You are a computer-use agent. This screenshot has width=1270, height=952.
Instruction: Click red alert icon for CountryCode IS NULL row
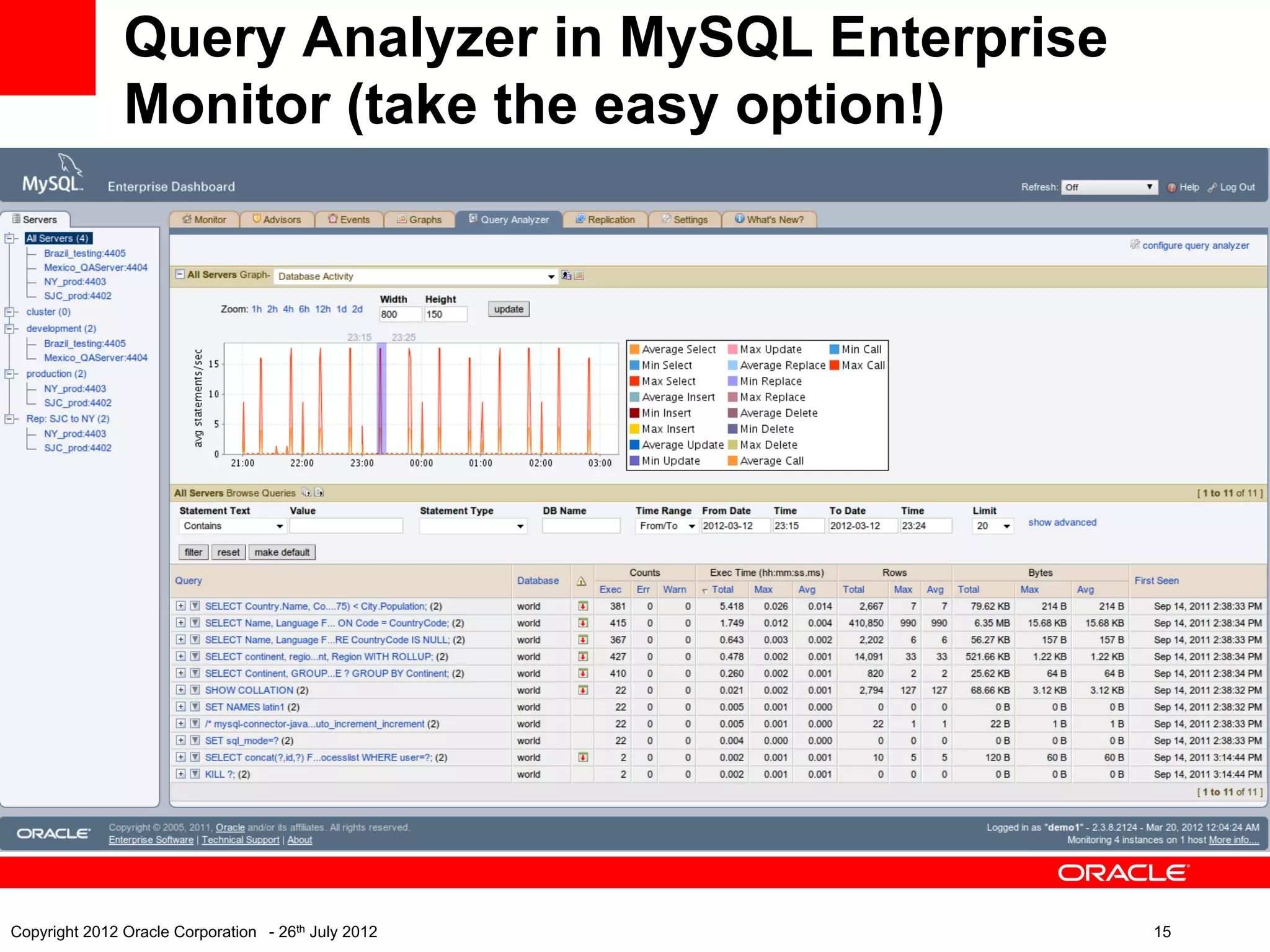(583, 640)
